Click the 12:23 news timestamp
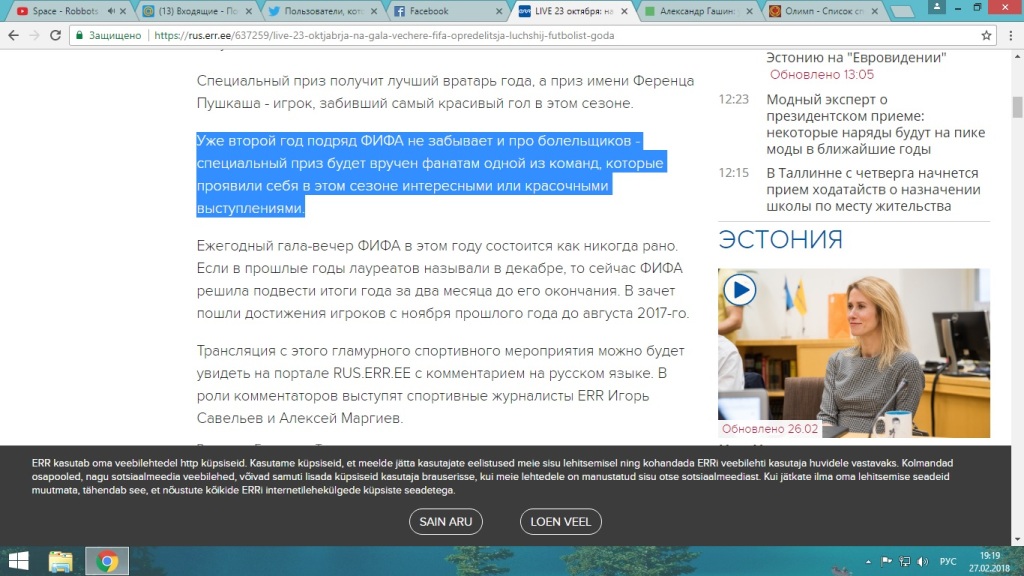Screen dimensions: 1024x576 click(733, 99)
